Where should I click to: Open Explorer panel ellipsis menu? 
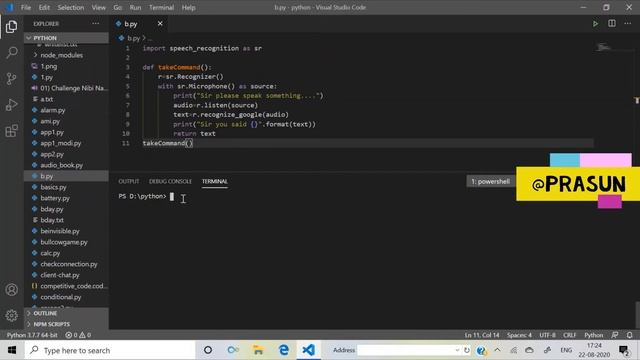96,24
